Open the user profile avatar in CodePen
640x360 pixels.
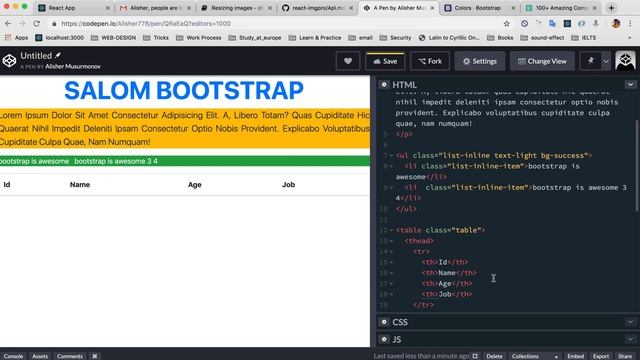pos(625,61)
